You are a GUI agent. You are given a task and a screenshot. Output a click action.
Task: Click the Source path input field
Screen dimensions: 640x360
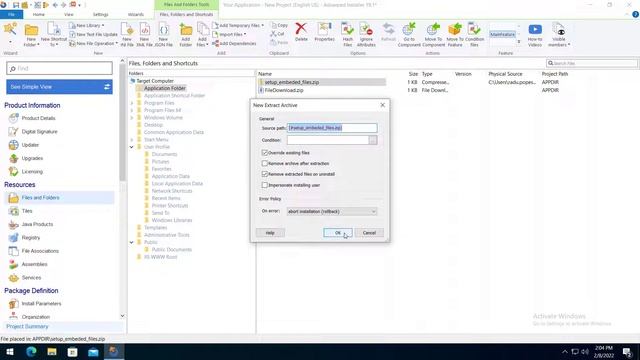coord(332,128)
